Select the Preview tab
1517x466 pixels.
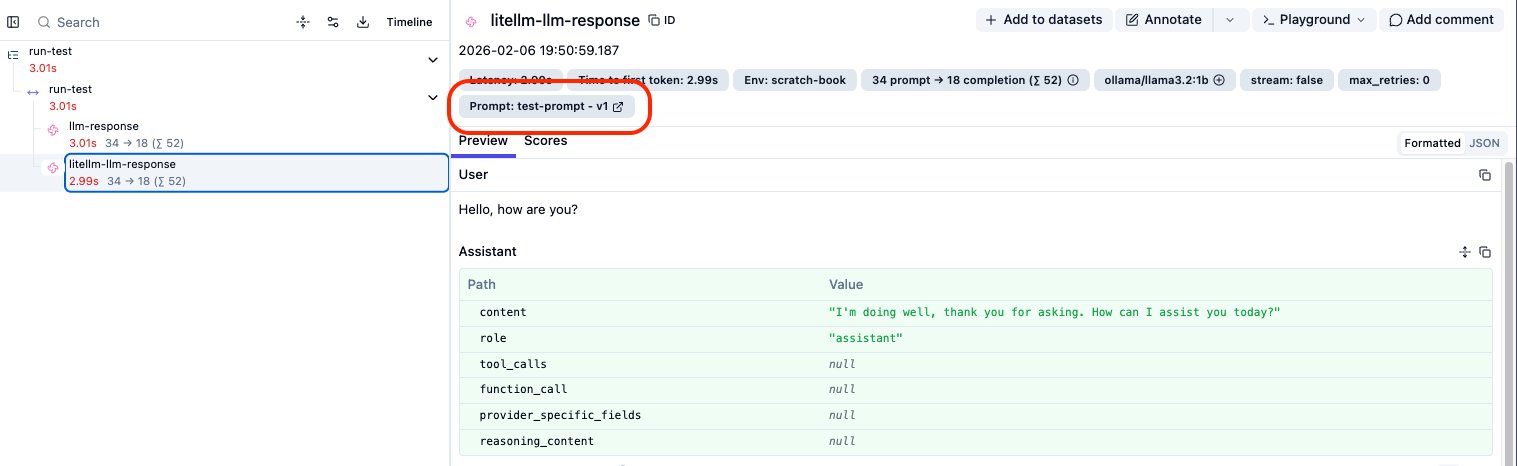click(x=483, y=141)
